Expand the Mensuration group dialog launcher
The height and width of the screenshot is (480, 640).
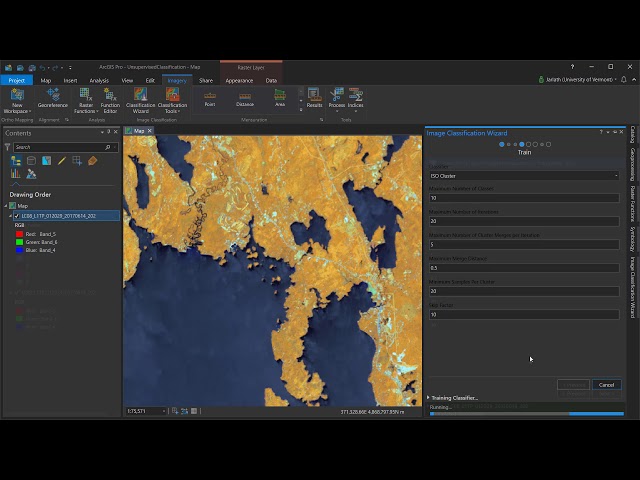pyautogui.click(x=322, y=120)
